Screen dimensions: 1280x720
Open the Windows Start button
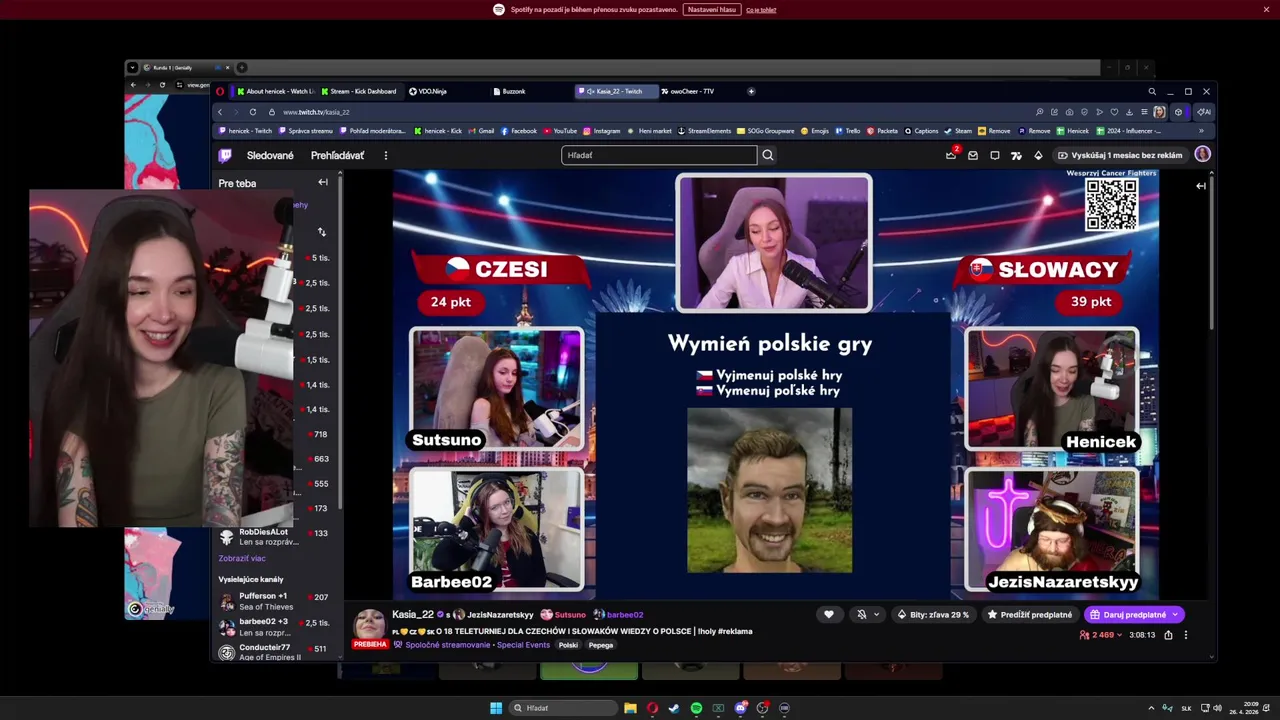[x=496, y=708]
